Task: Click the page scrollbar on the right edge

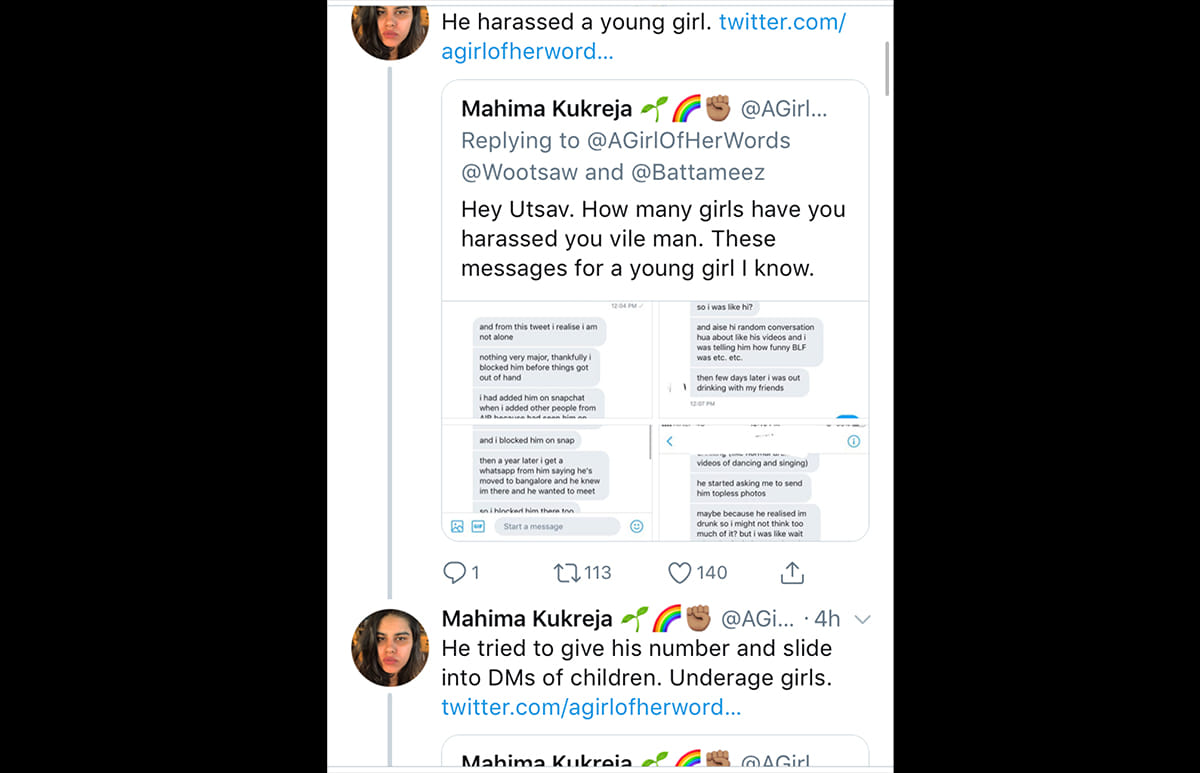Action: pos(886,70)
